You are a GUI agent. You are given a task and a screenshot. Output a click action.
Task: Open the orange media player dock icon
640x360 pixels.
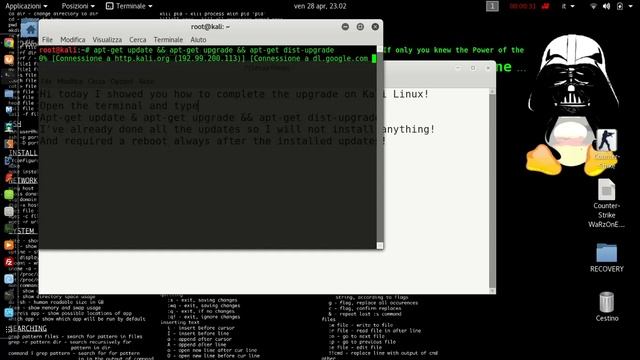9,245
